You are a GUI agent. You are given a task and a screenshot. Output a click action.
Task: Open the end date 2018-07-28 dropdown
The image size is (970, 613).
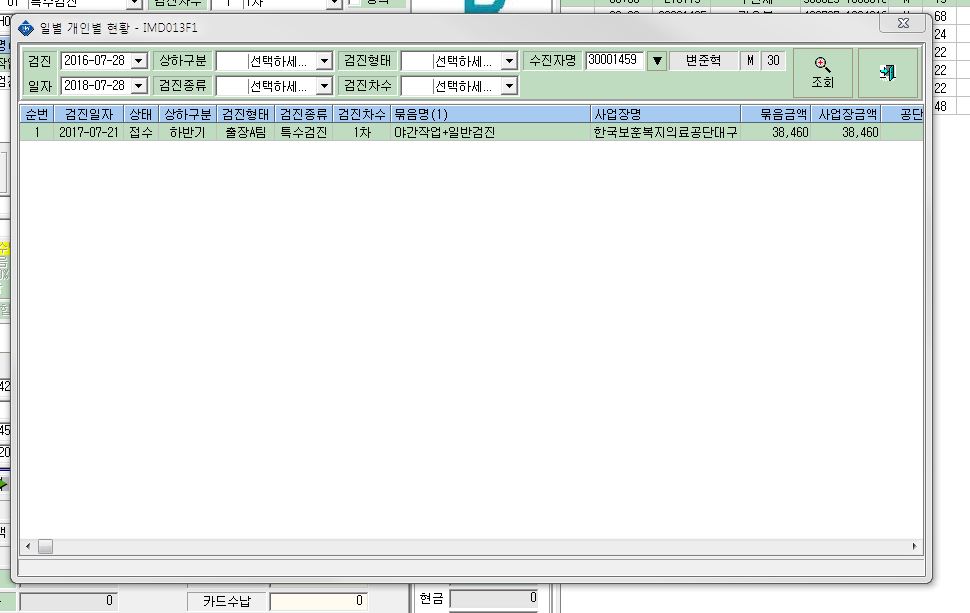click(x=139, y=85)
